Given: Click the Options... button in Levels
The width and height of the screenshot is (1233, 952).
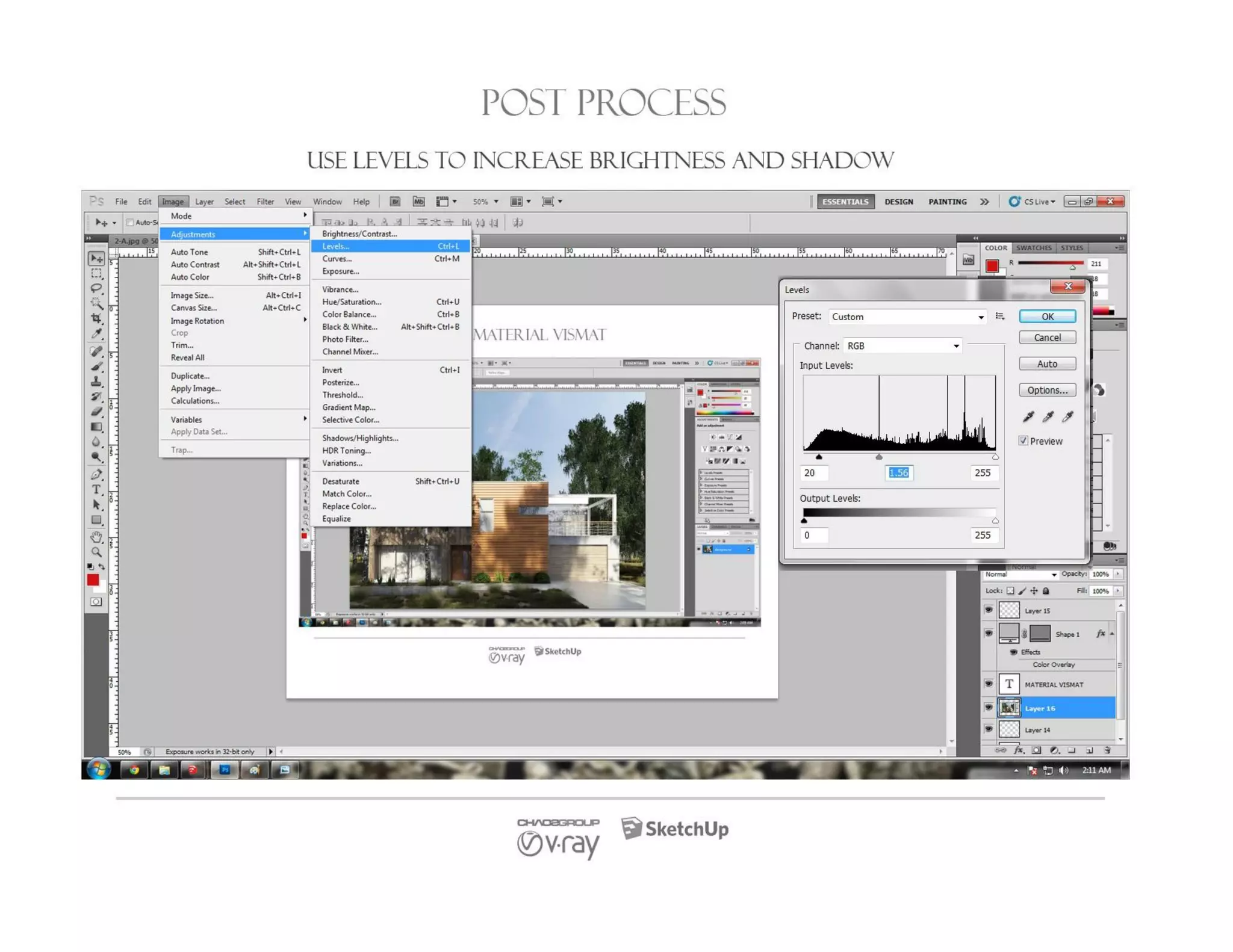Looking at the screenshot, I should [1047, 390].
